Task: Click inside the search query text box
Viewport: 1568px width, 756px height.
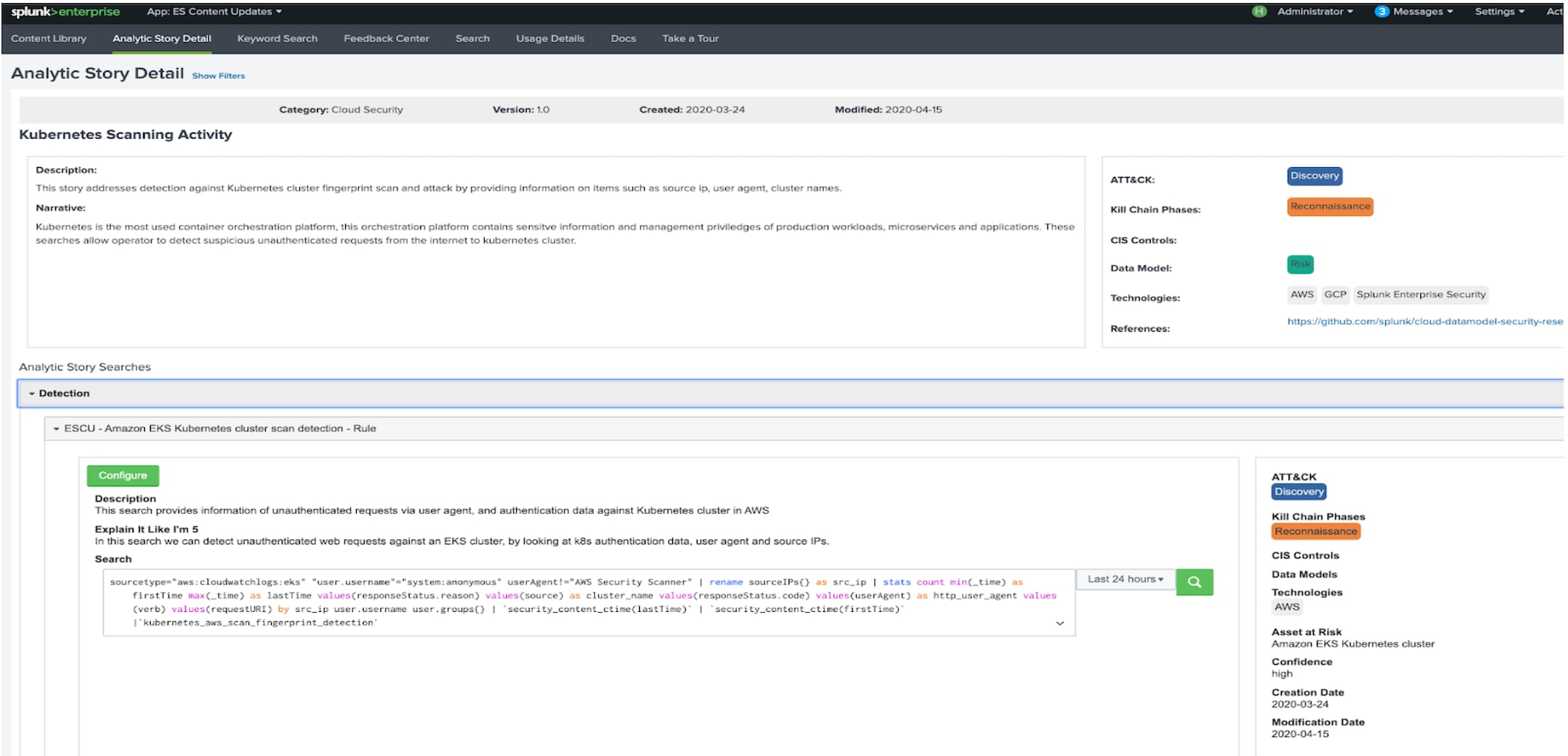Action: (589, 602)
